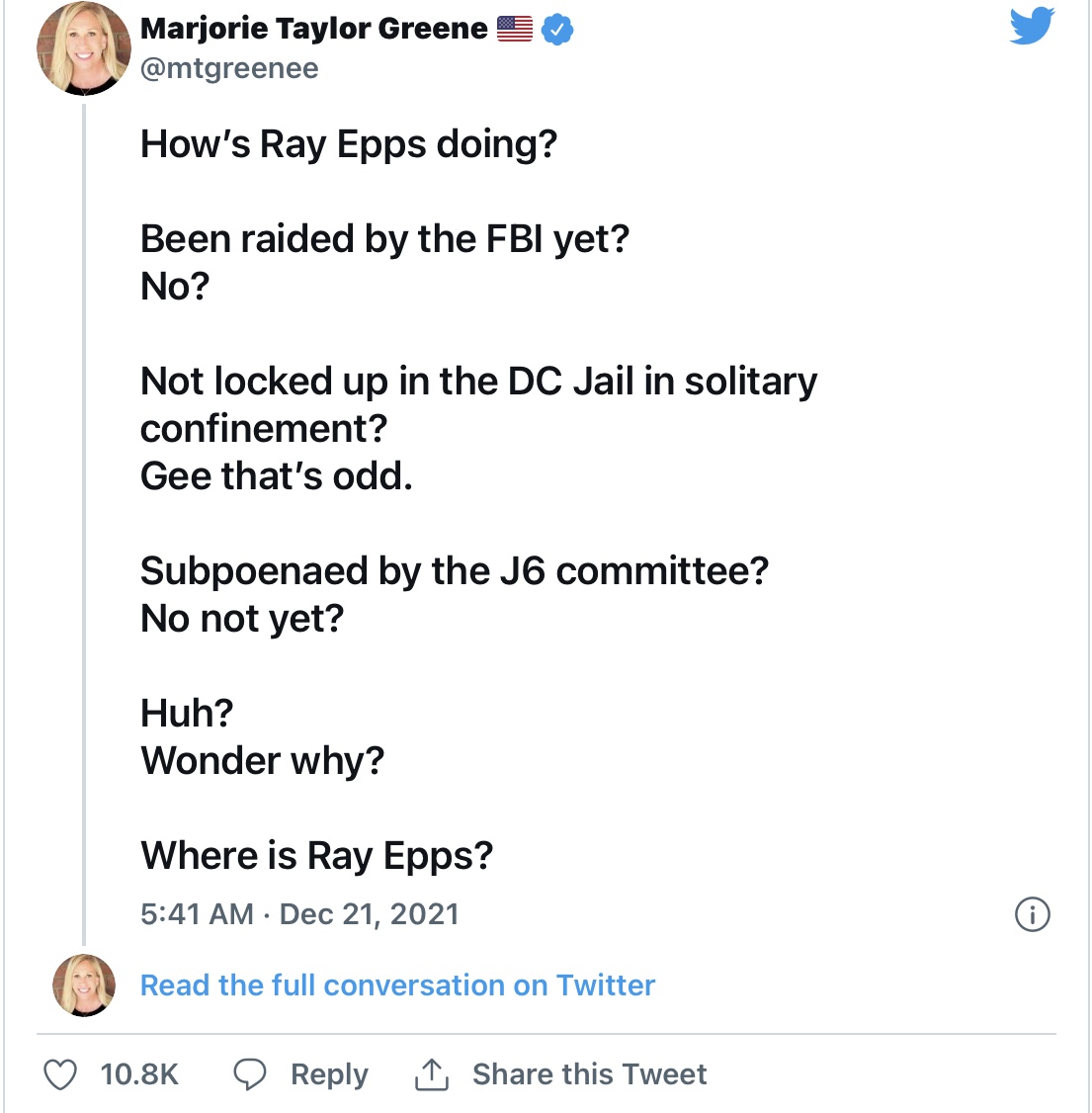Screen dimensions: 1092x1113
Task: Select the Share this Tweet label
Action: coord(589,1074)
